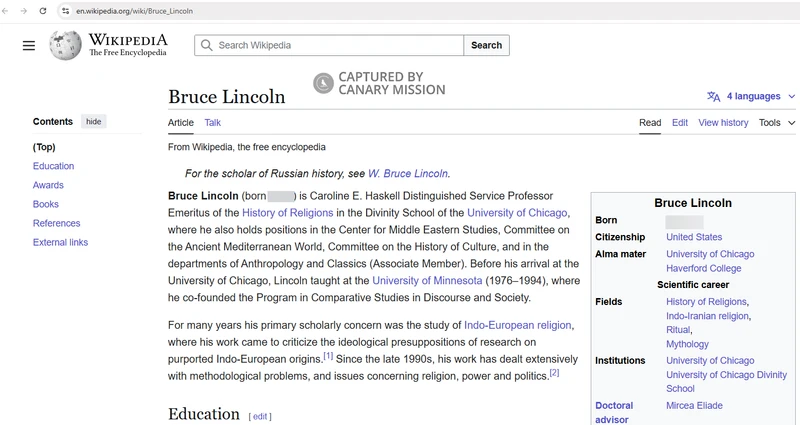Go to Education section in contents
800x425 pixels.
coord(54,166)
